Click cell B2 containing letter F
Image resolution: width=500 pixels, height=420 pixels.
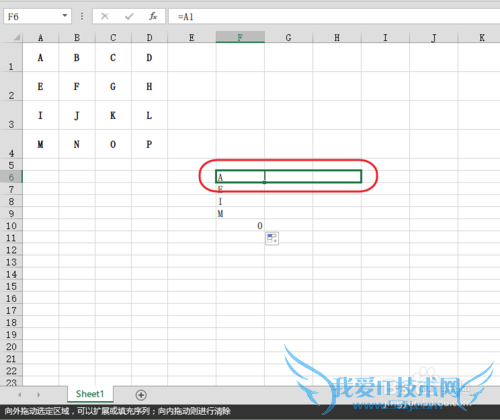77,86
